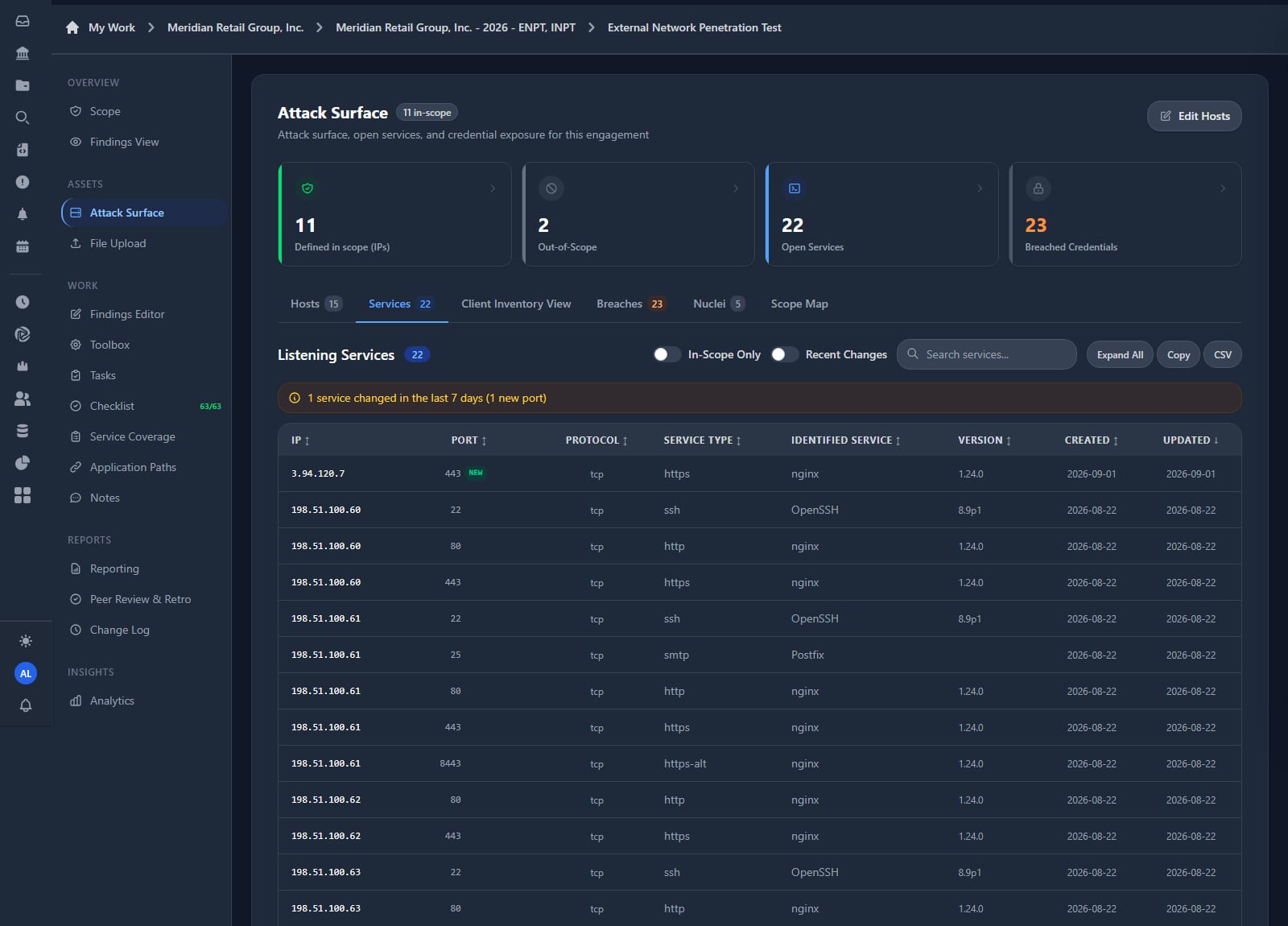This screenshot has width=1288, height=926.
Task: Click the terminal icon on Open Services card
Action: point(795,188)
